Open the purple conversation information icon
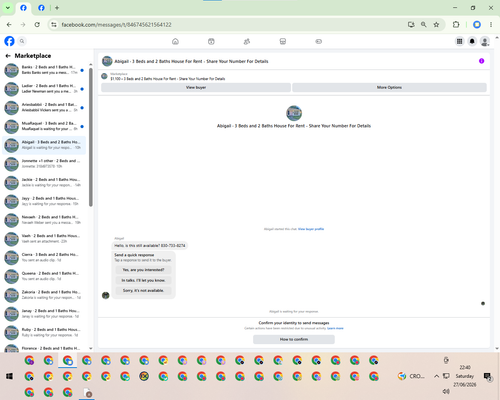Image resolution: width=500 pixels, height=400 pixels. (481, 61)
